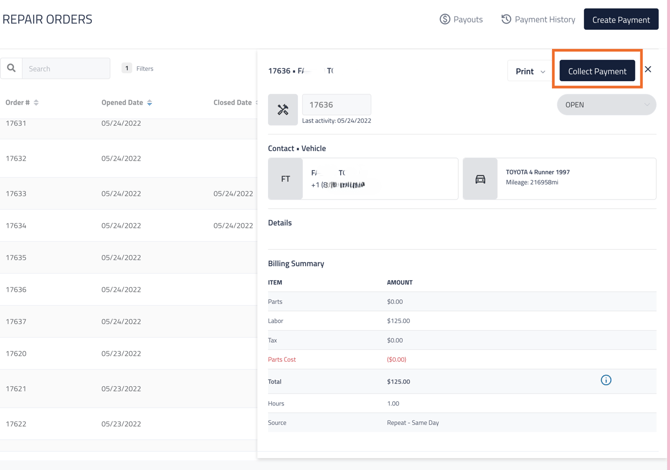Sort by Opened Date column
Image resolution: width=670 pixels, height=470 pixels.
pyautogui.click(x=126, y=102)
